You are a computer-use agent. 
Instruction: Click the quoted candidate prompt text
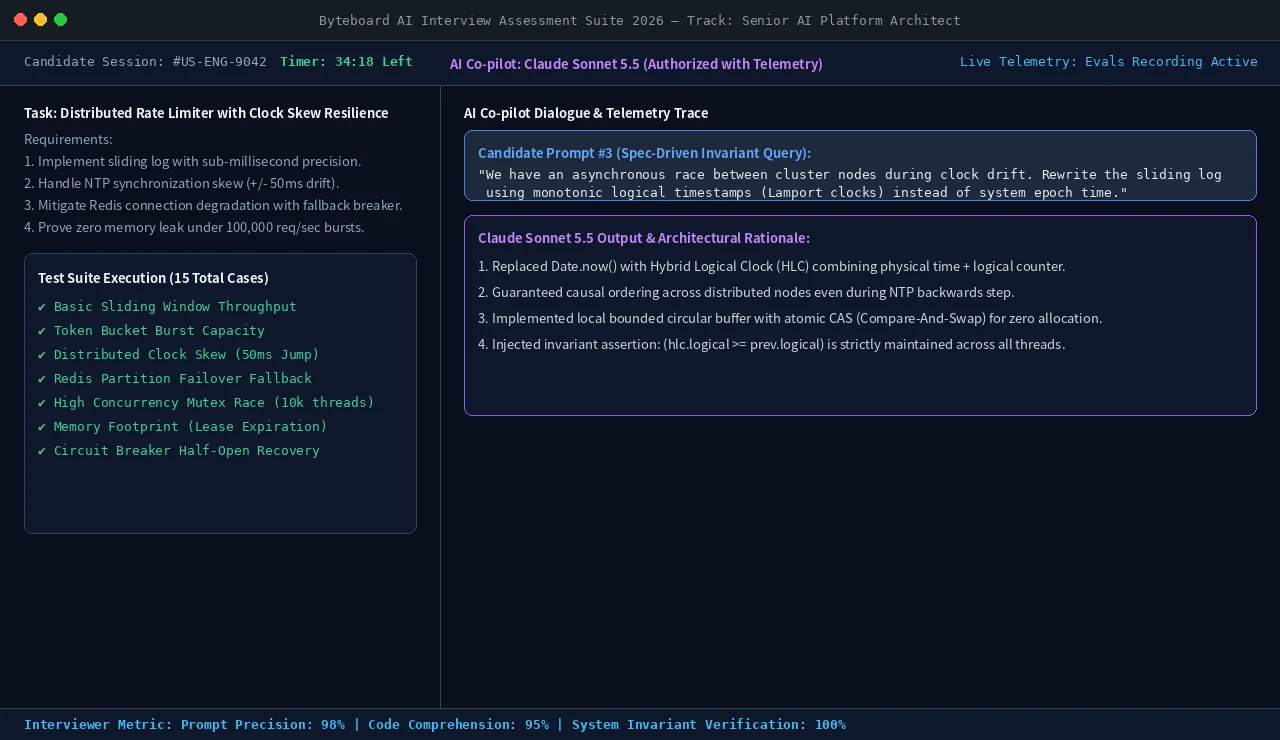(850, 183)
